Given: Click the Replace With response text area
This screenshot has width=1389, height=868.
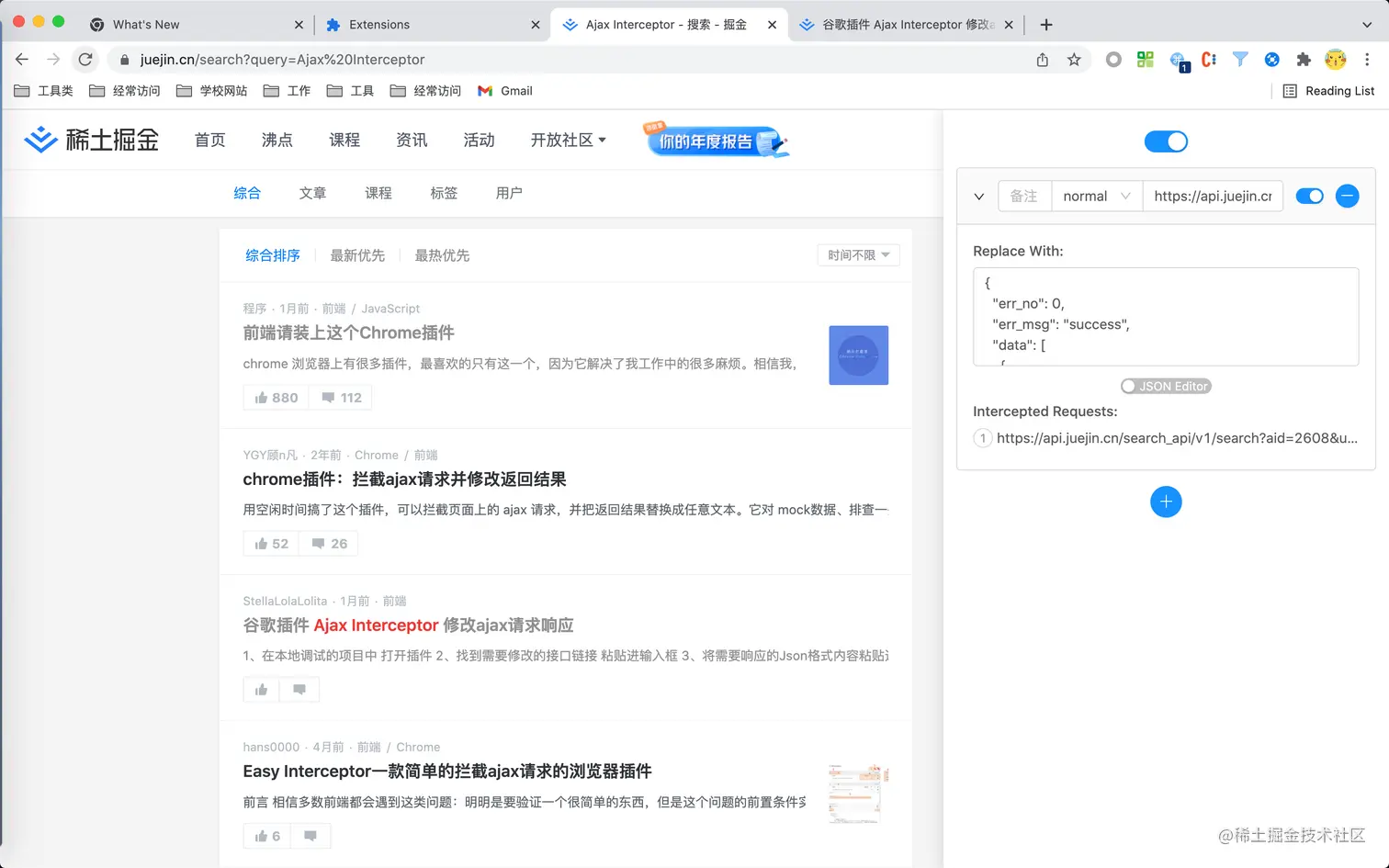Looking at the screenshot, I should tap(1166, 317).
